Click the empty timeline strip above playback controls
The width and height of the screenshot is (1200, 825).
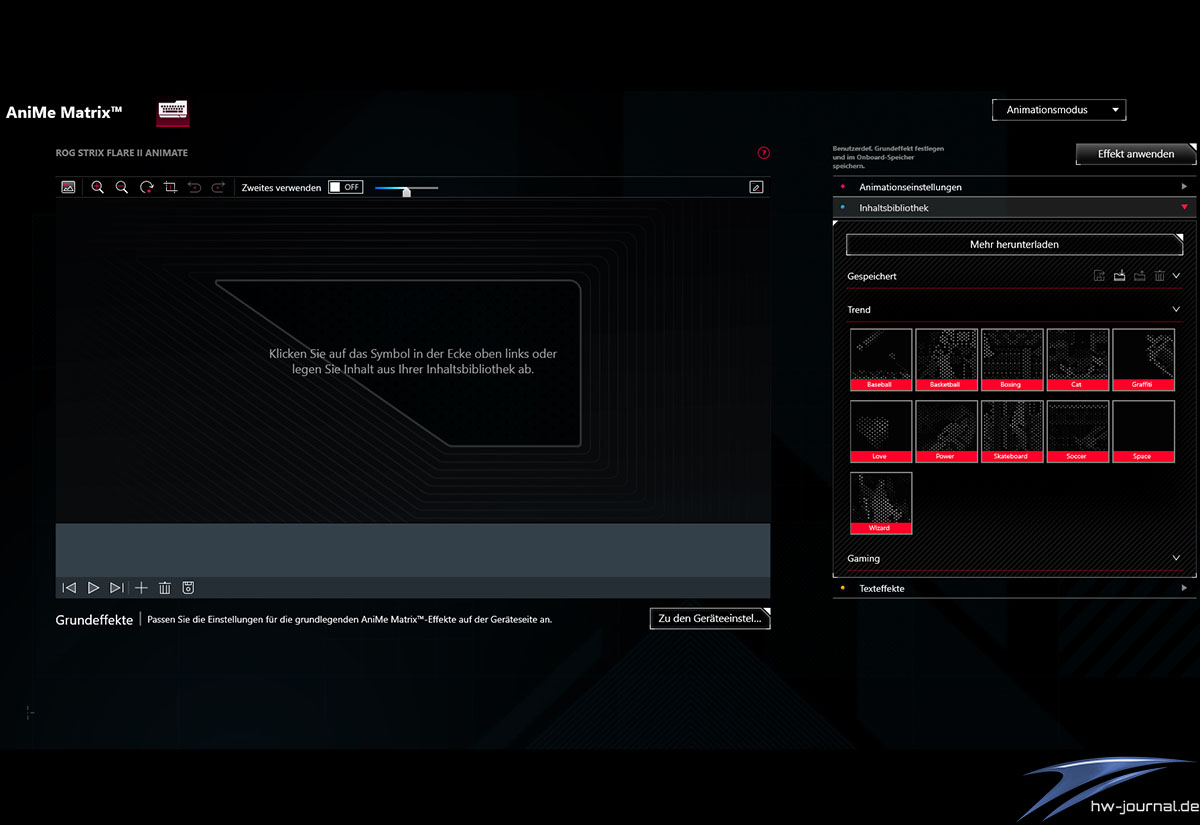[x=413, y=549]
